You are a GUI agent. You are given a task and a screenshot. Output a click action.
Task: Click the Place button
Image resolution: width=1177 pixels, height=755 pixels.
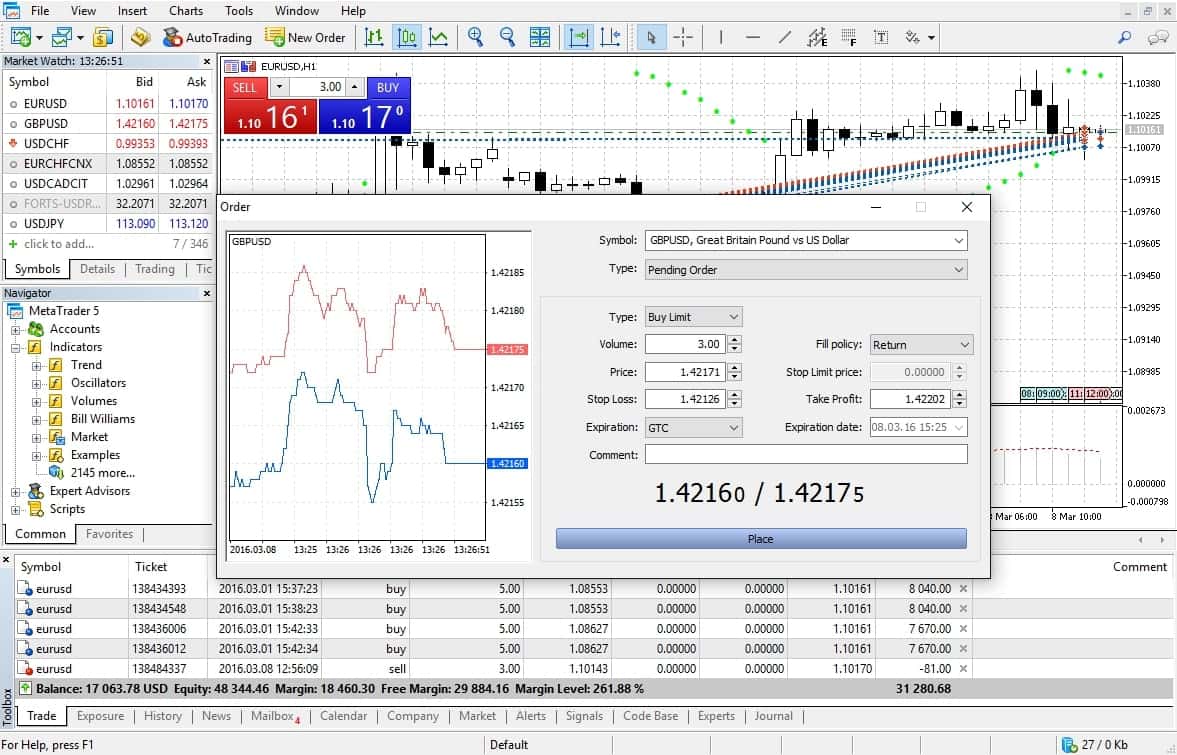760,539
